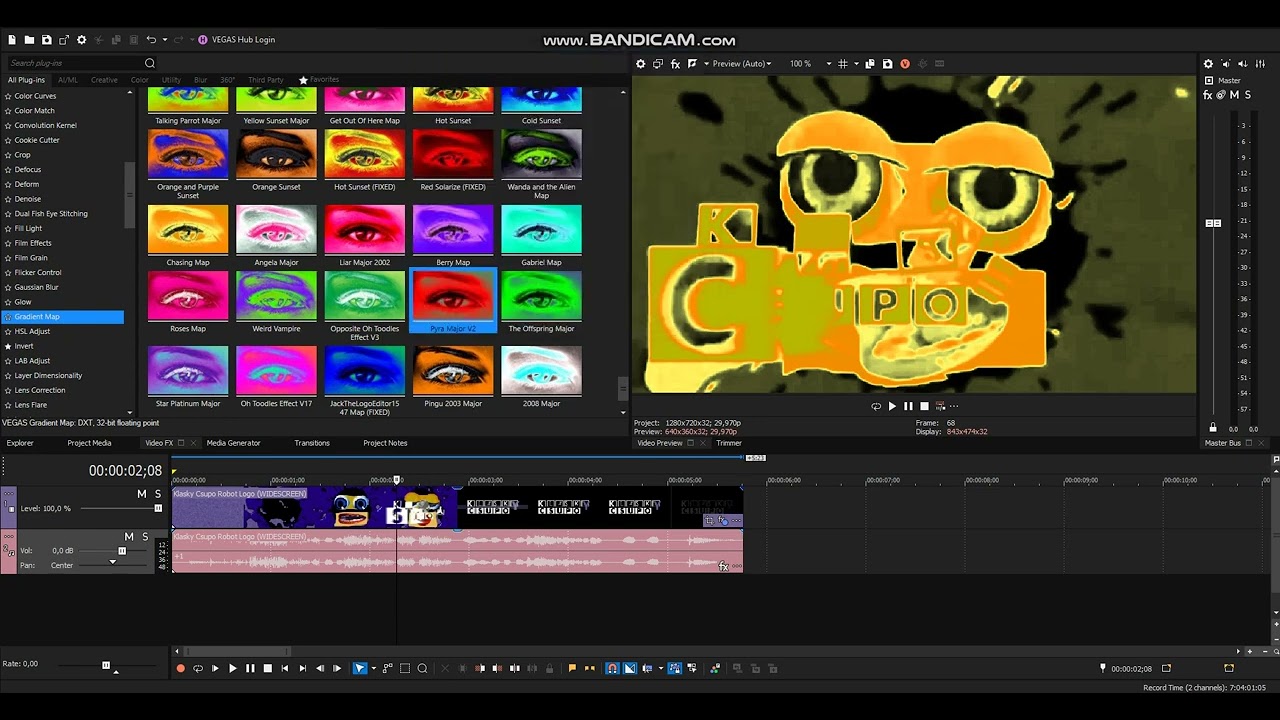Toggle split screen view in preview
The width and height of the screenshot is (1280, 720).
point(692,64)
